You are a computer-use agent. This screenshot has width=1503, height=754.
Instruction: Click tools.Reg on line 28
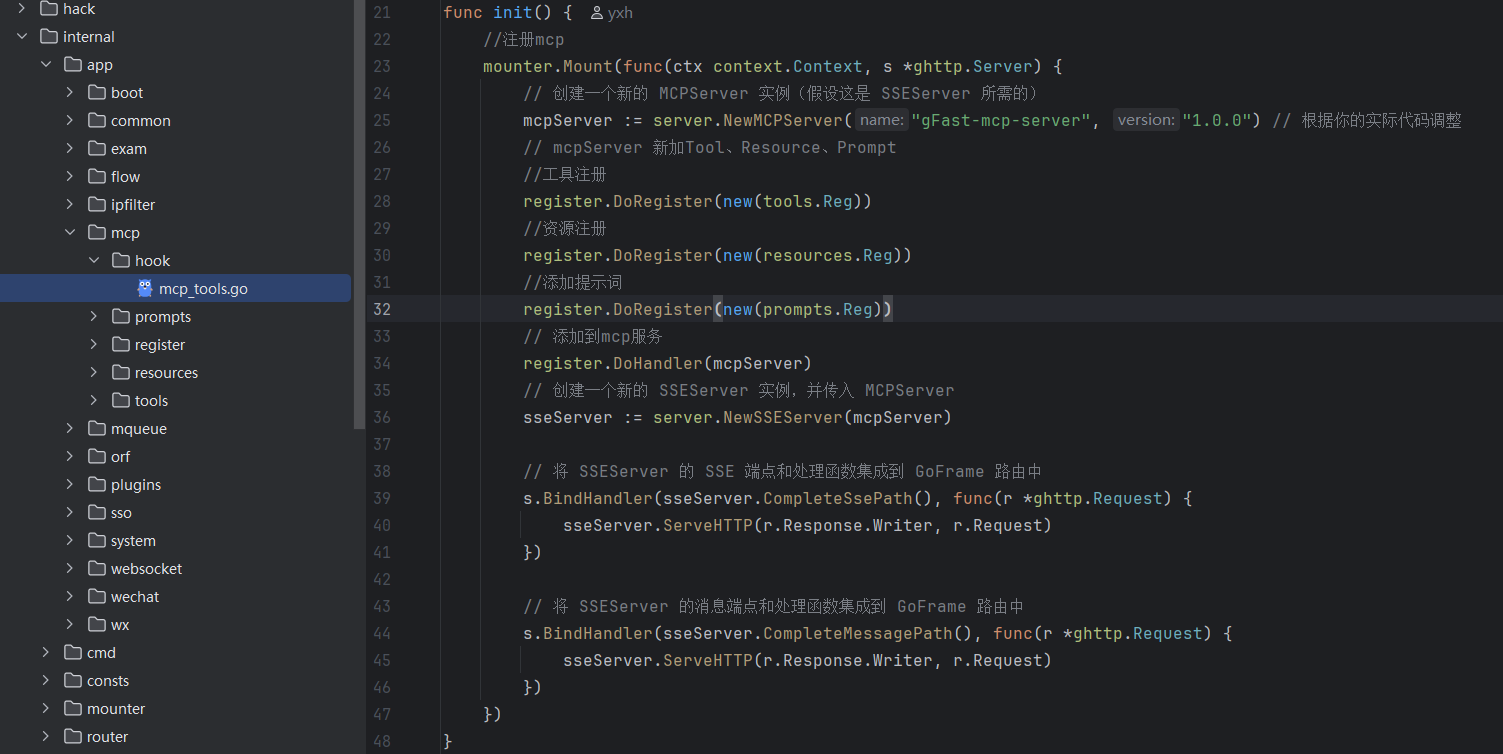coord(808,201)
